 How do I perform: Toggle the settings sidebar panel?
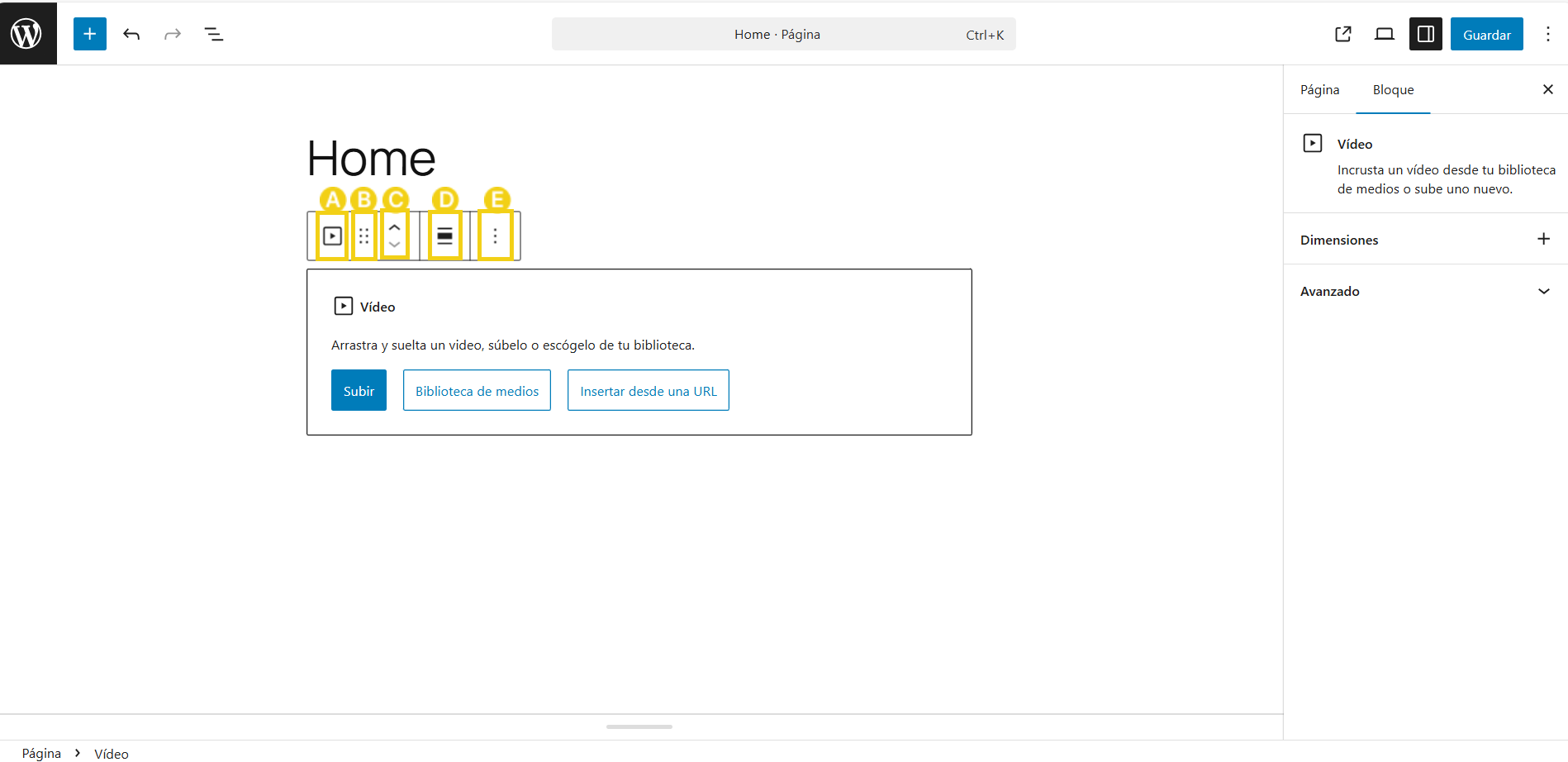1426,34
